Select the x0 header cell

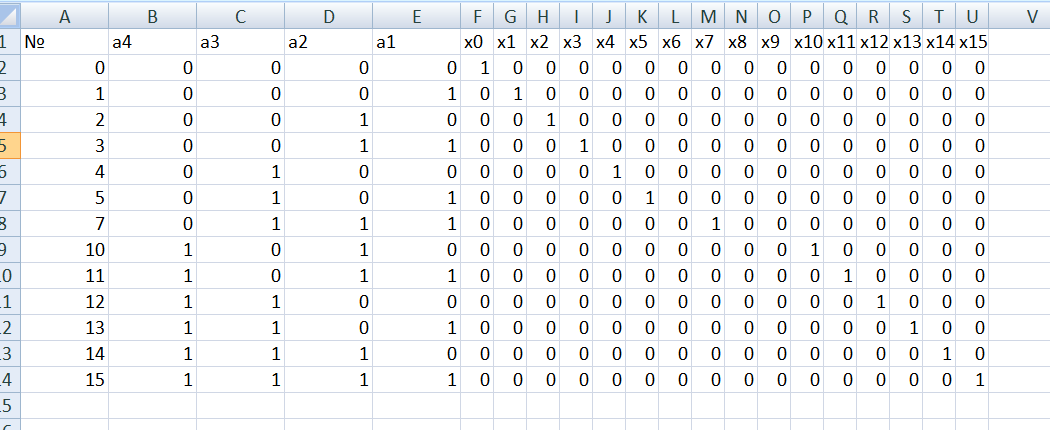(476, 42)
